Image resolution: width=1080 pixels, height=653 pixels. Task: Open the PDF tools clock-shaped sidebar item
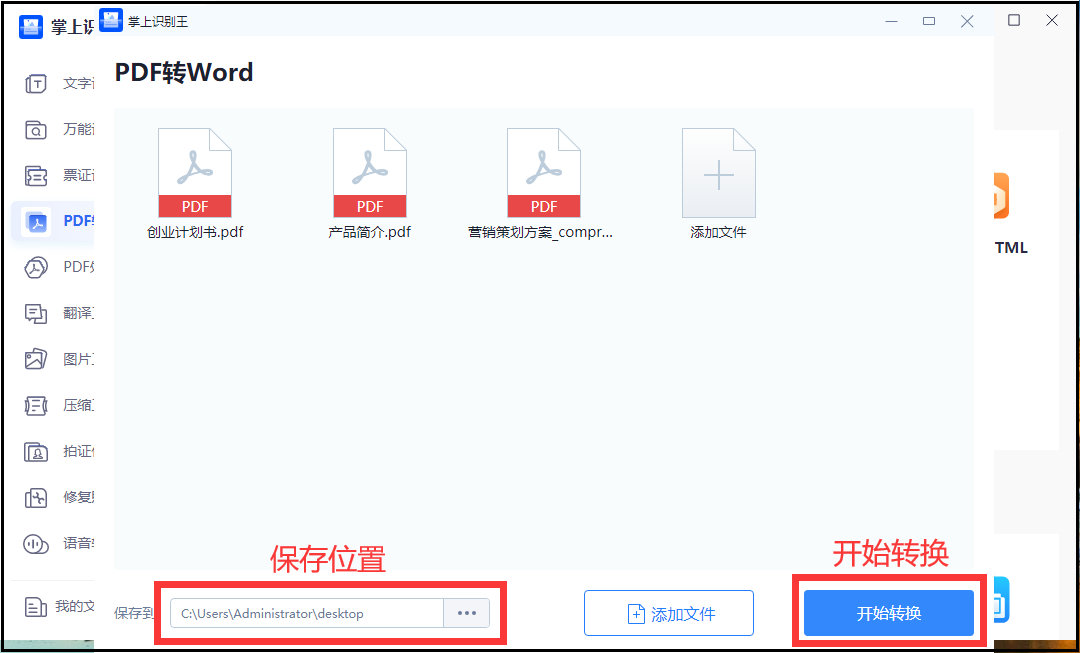click(x=59, y=267)
